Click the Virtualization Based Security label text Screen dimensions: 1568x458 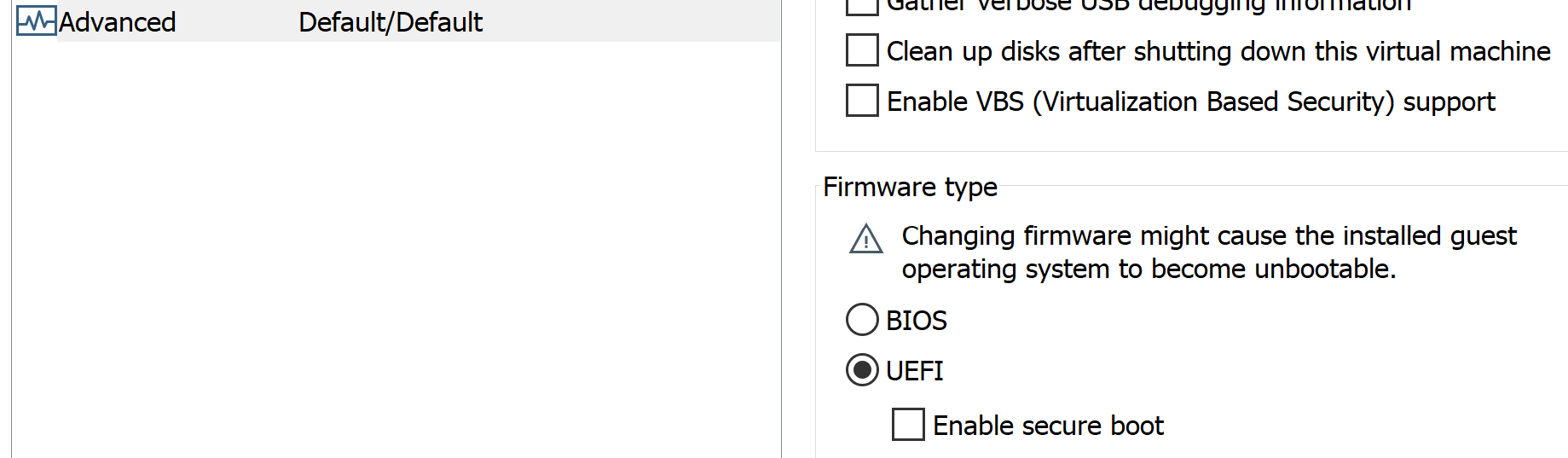[1190, 101]
